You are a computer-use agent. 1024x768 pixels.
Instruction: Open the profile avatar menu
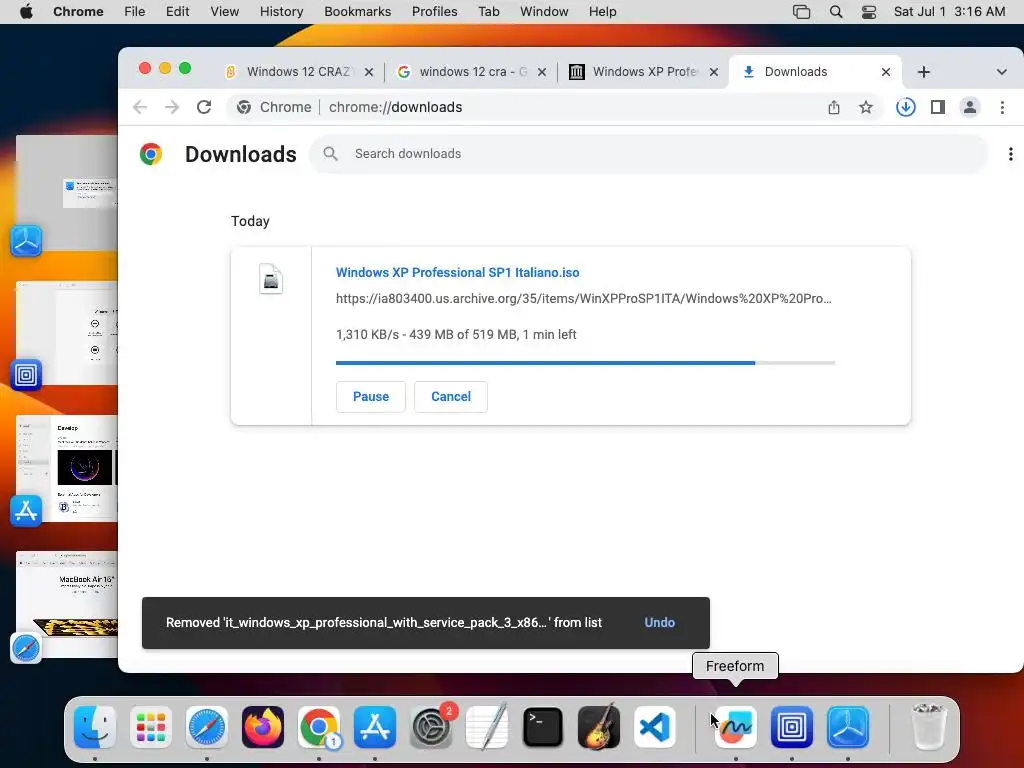click(x=970, y=107)
